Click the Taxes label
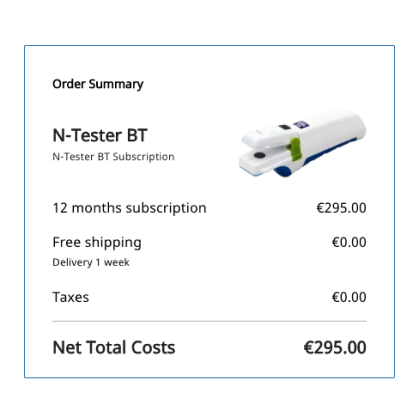Image resolution: width=420 pixels, height=420 pixels. tap(71, 297)
